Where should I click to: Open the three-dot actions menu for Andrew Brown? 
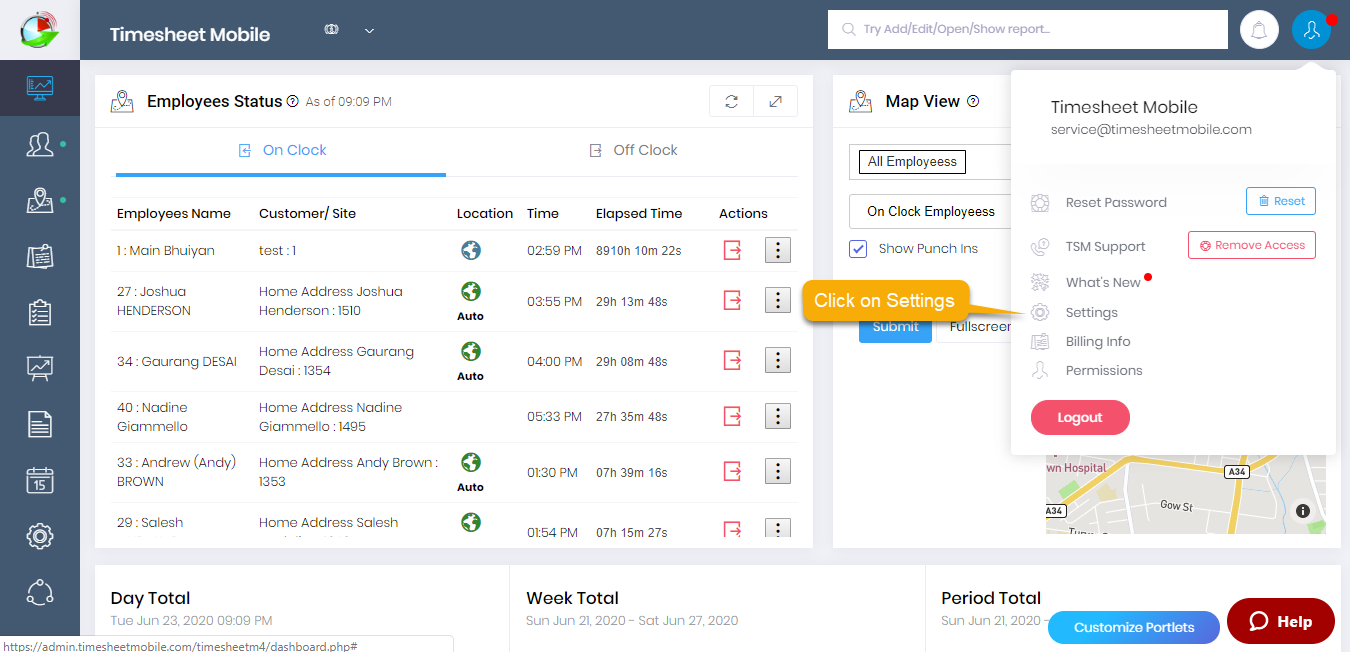pyautogui.click(x=778, y=471)
